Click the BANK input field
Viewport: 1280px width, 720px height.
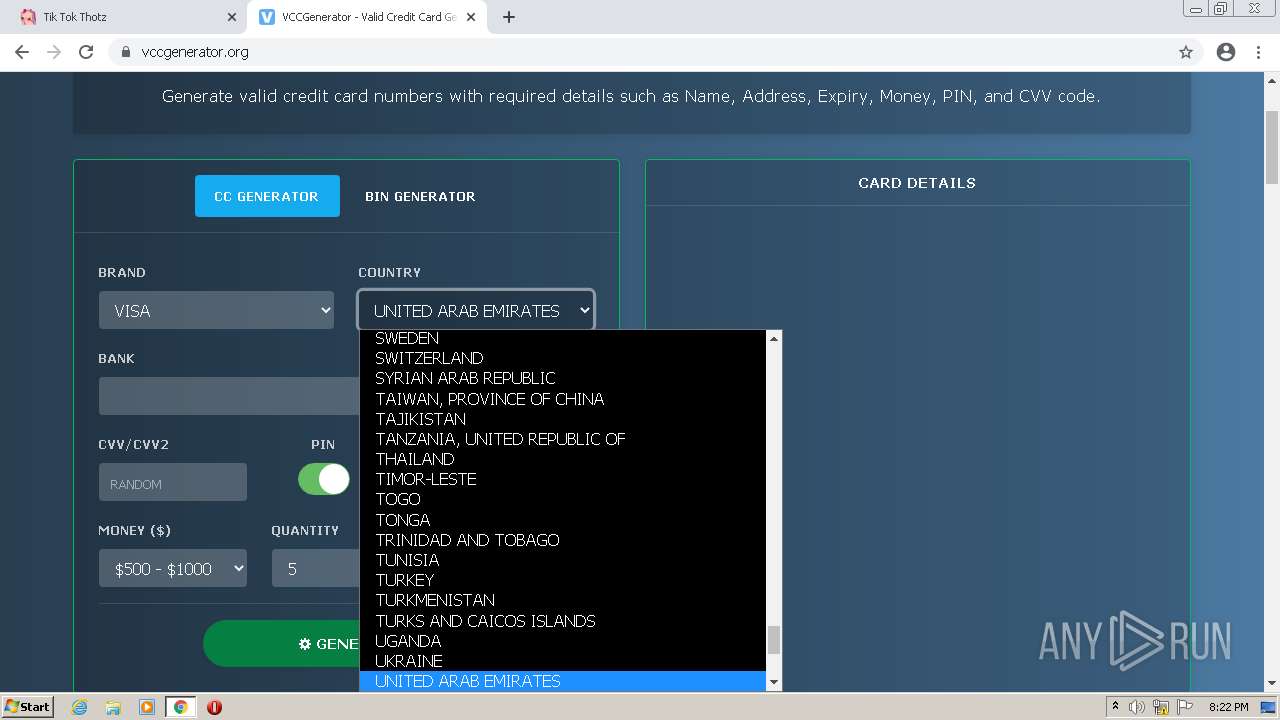click(x=229, y=396)
